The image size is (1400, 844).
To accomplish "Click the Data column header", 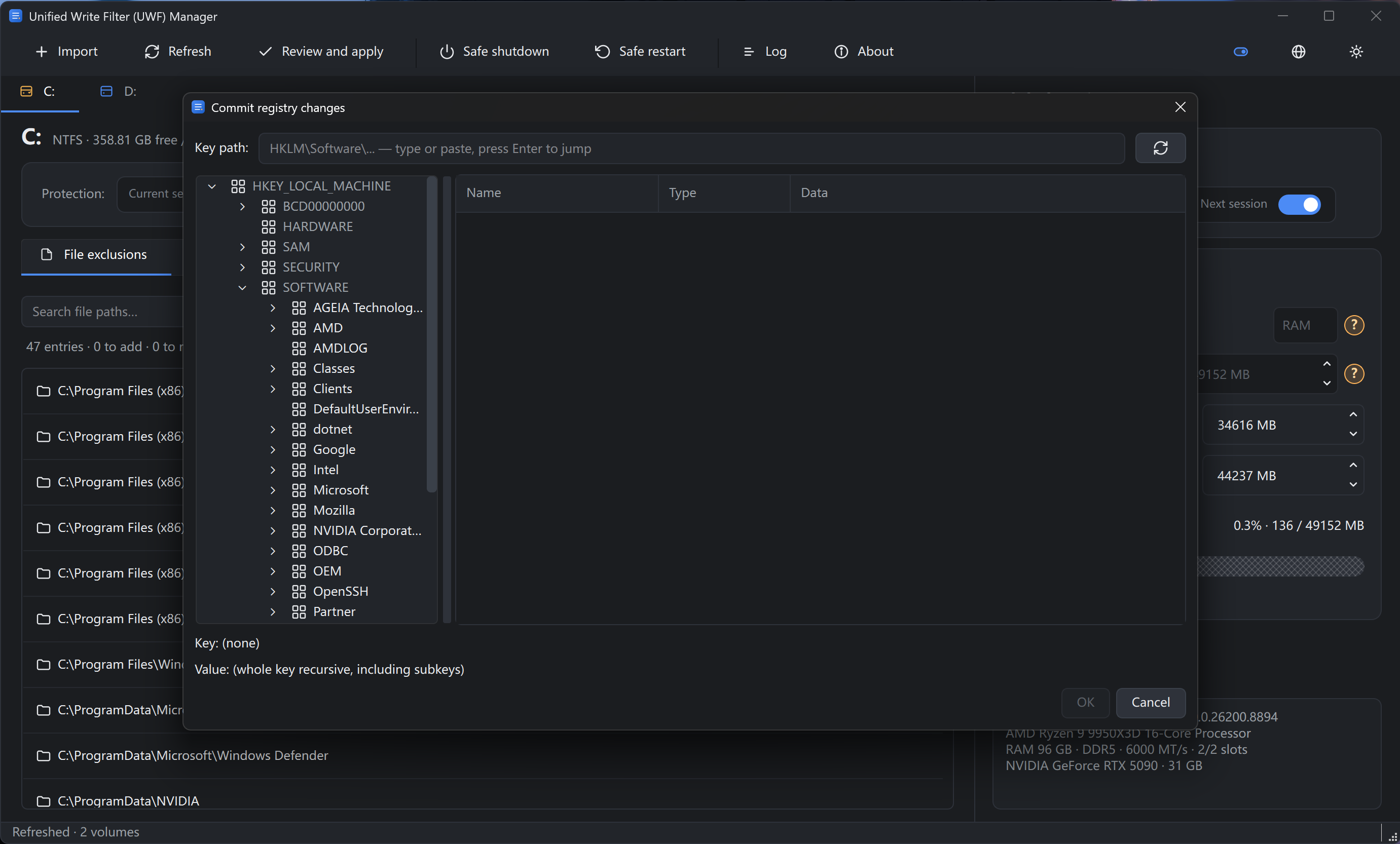I will point(987,193).
